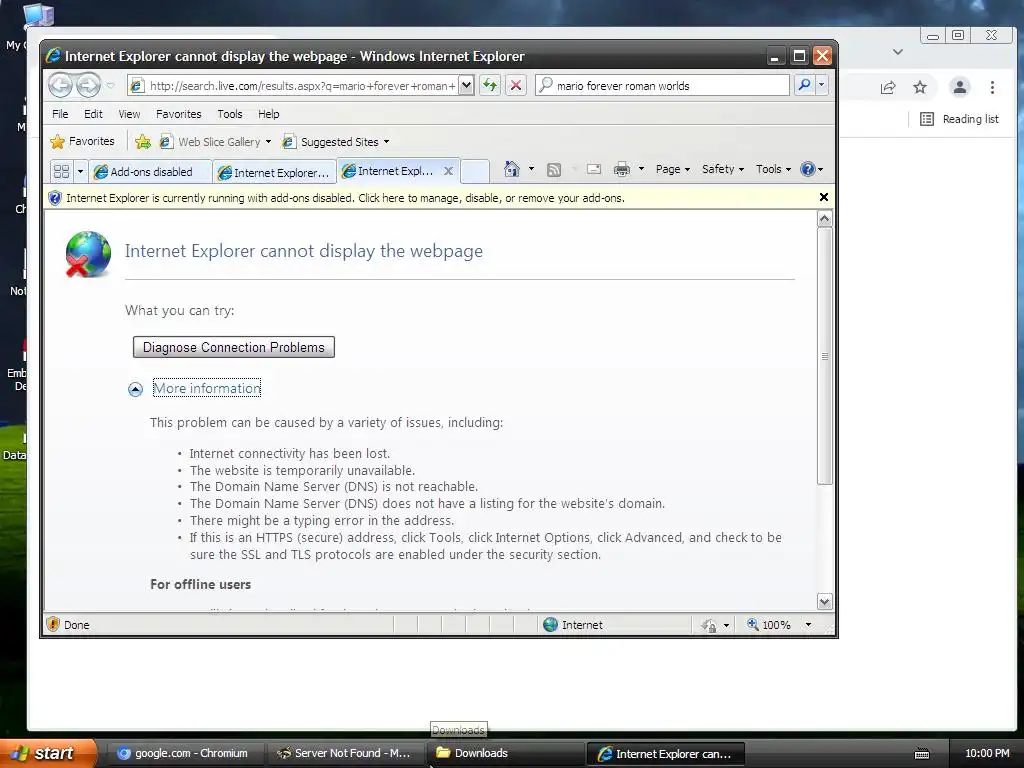Image resolution: width=1024 pixels, height=768 pixels.
Task: Open the Edit menu
Action: pyautogui.click(x=93, y=114)
